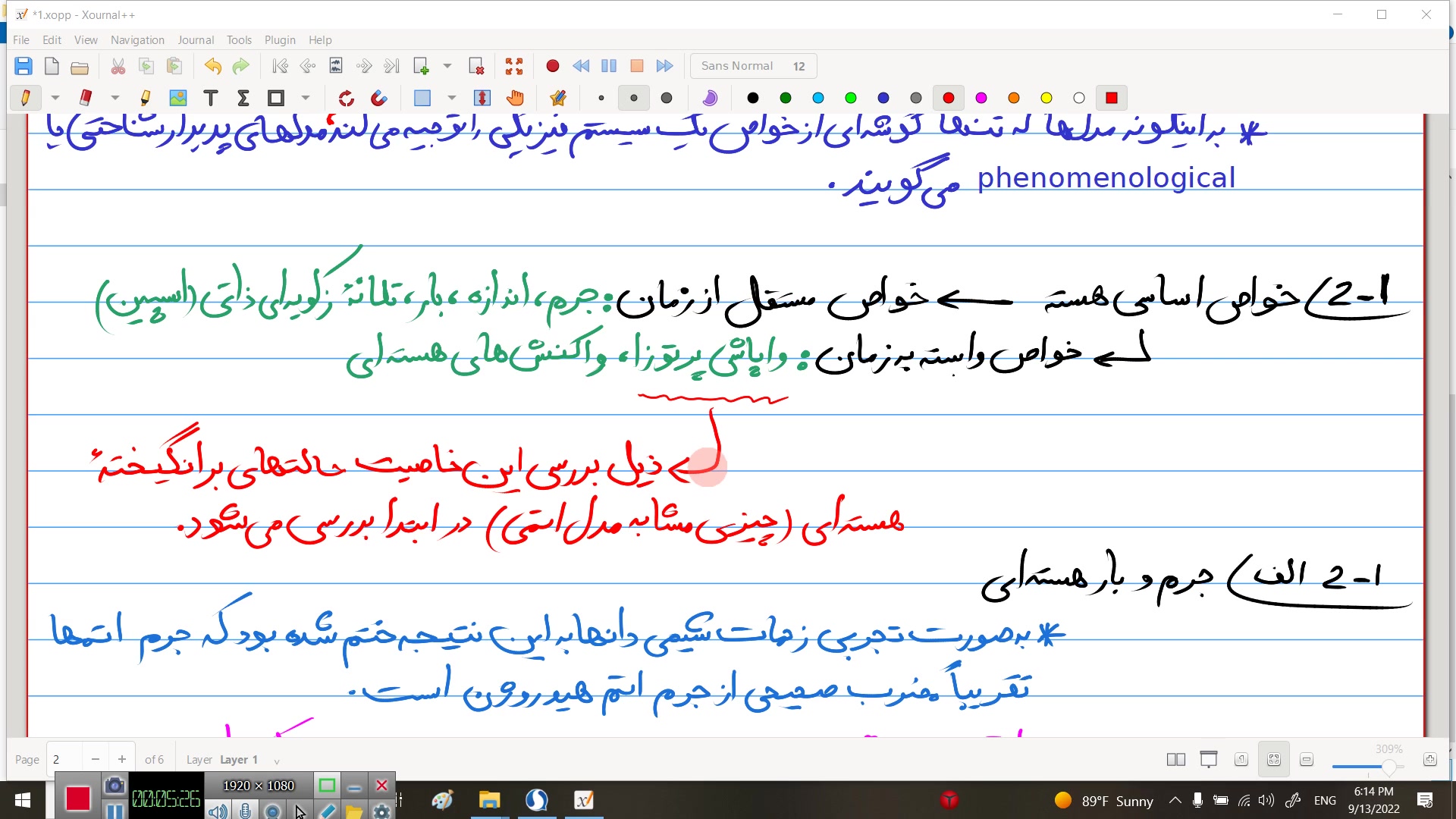
Task: Open the Sans Normal font selector
Action: pos(753,66)
